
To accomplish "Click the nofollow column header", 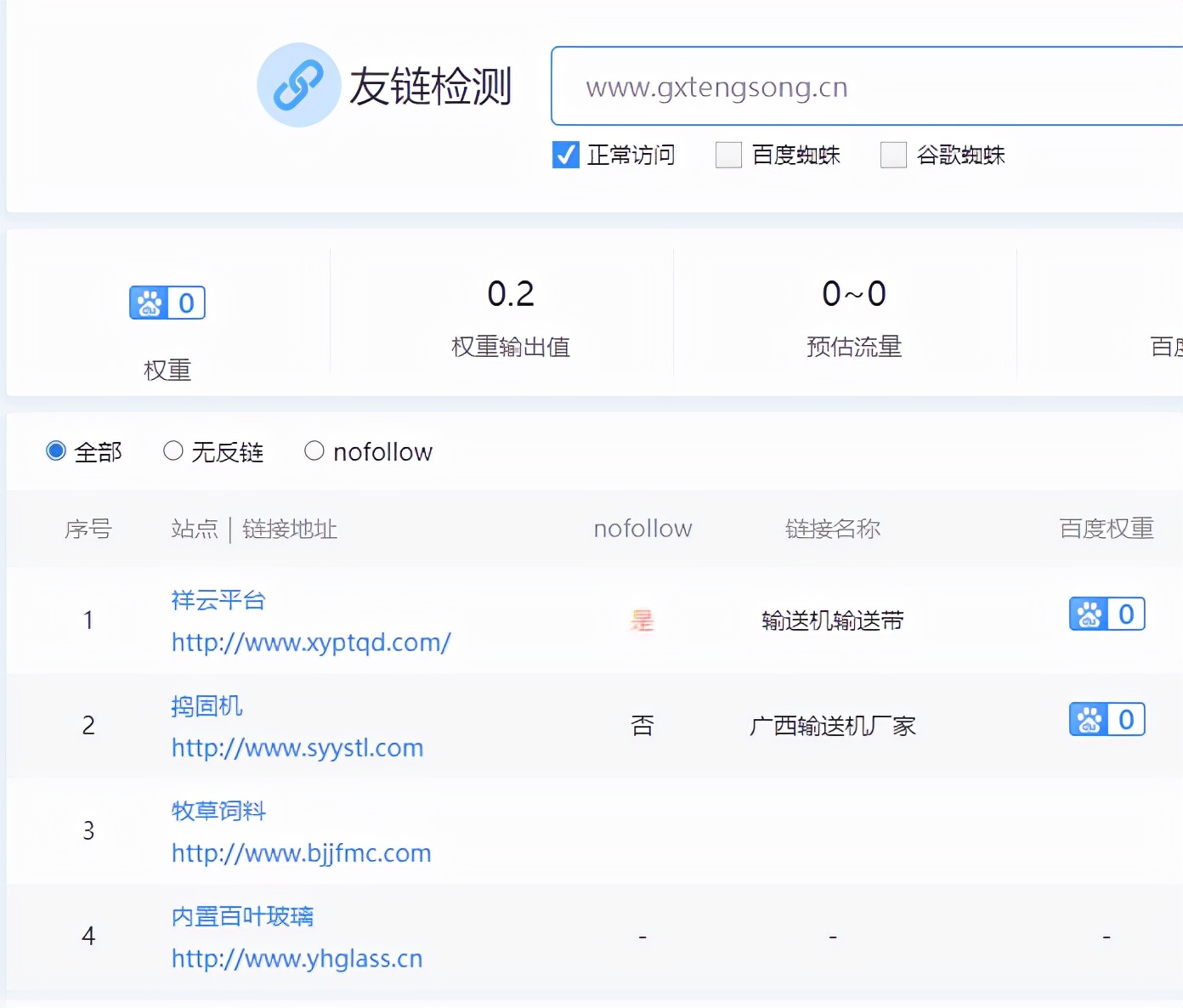I will point(642,529).
